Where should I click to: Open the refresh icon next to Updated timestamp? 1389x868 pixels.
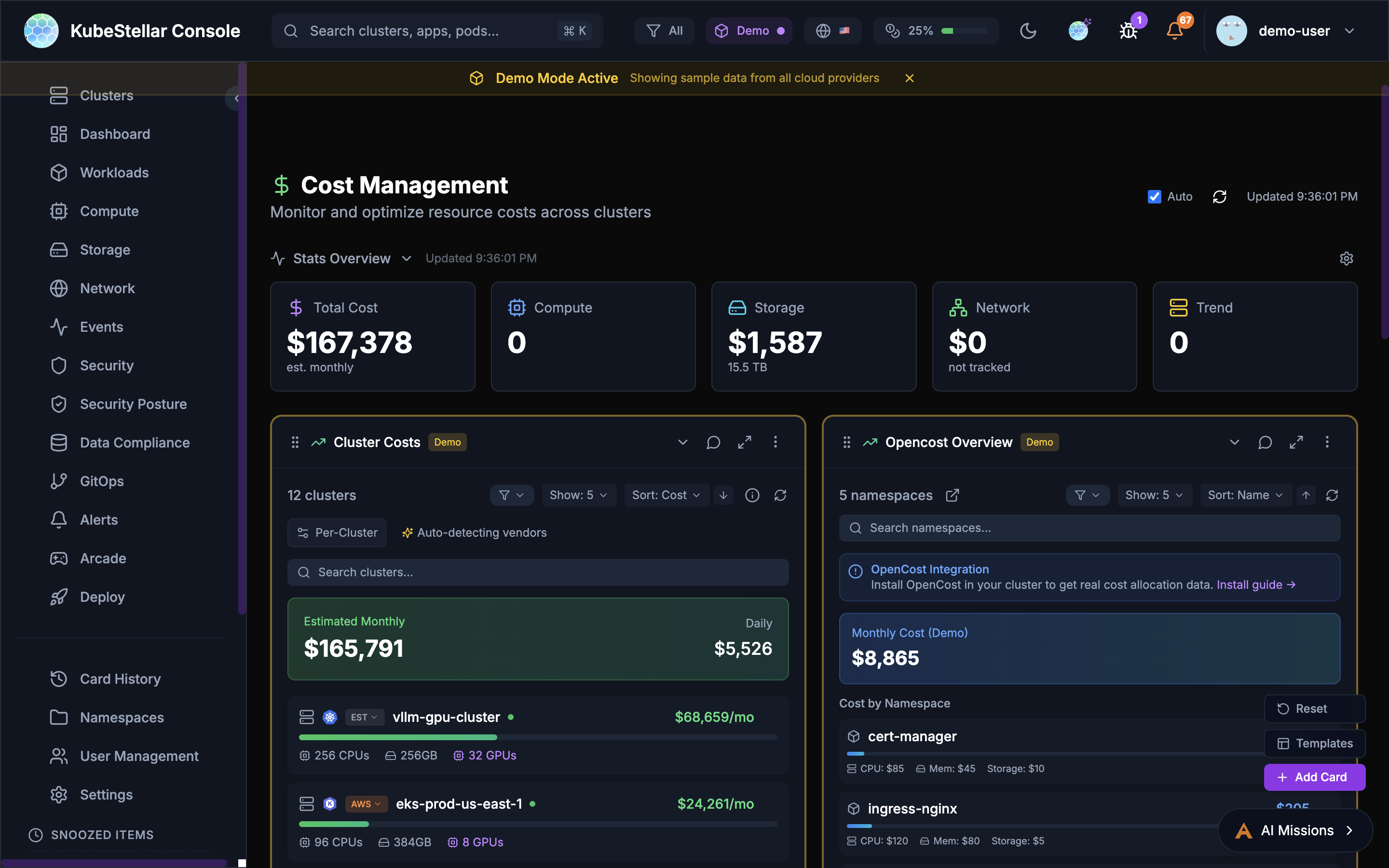click(x=1220, y=196)
